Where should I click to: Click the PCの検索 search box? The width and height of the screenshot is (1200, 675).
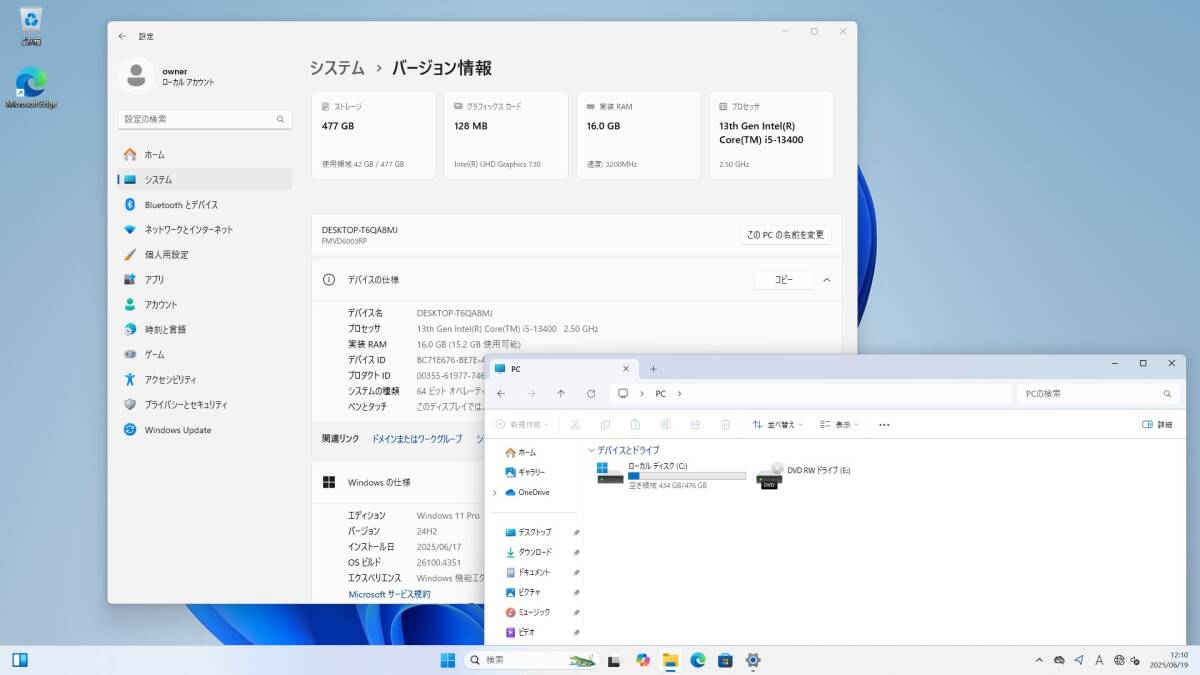(1098, 394)
